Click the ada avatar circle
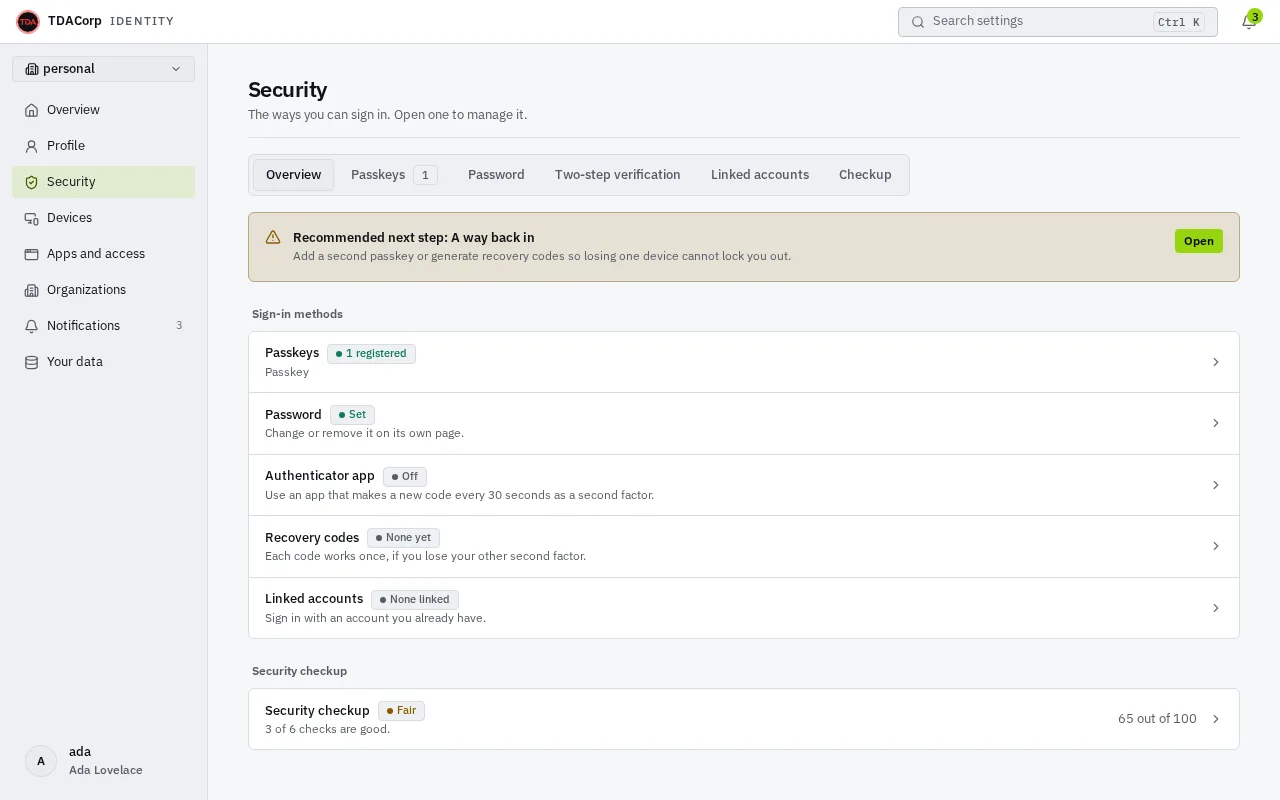 [41, 761]
